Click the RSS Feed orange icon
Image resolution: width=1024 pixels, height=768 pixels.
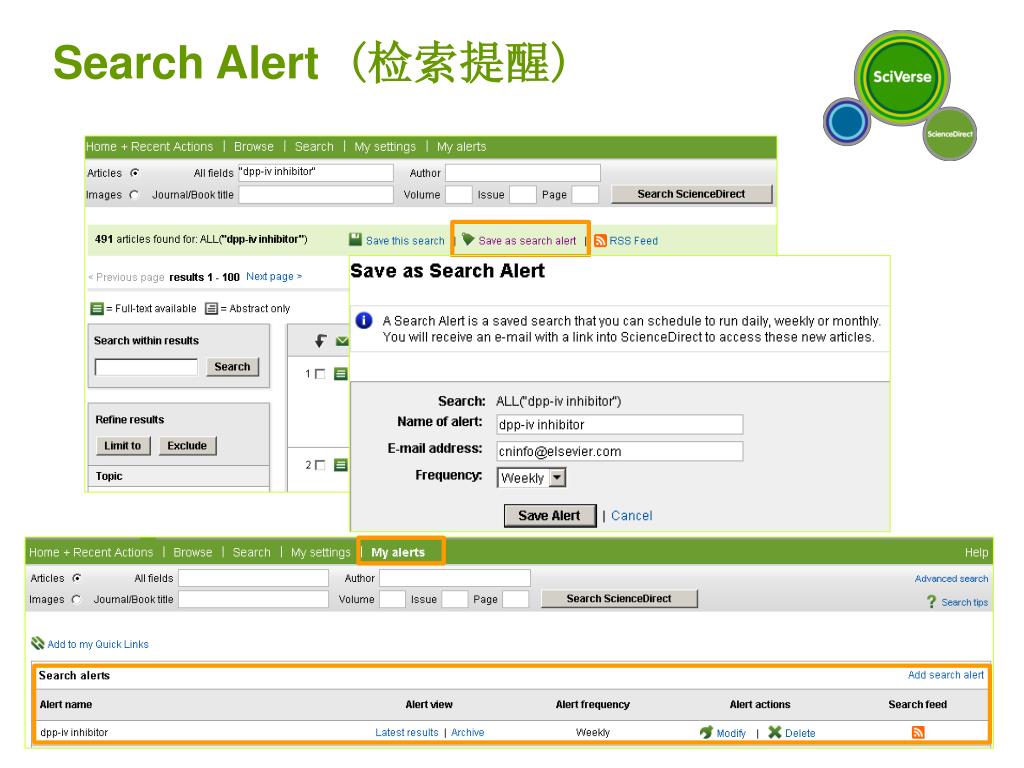601,240
